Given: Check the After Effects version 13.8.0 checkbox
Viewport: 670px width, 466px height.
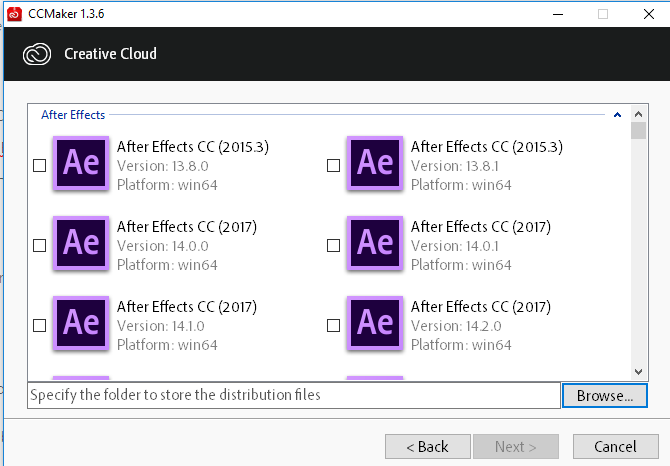Looking at the screenshot, I should pyautogui.click(x=39, y=166).
